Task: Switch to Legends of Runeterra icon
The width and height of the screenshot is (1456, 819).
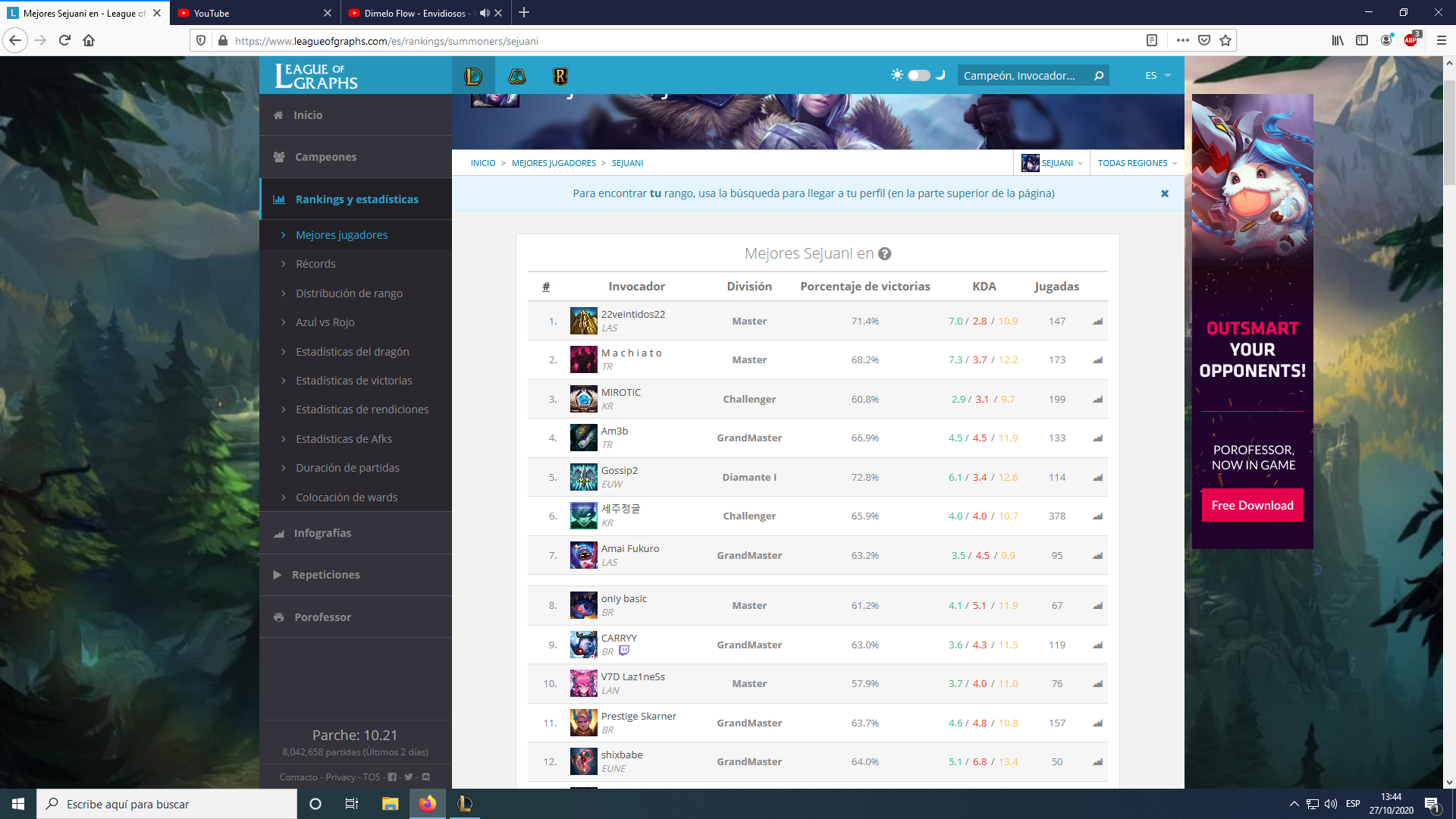Action: click(560, 76)
